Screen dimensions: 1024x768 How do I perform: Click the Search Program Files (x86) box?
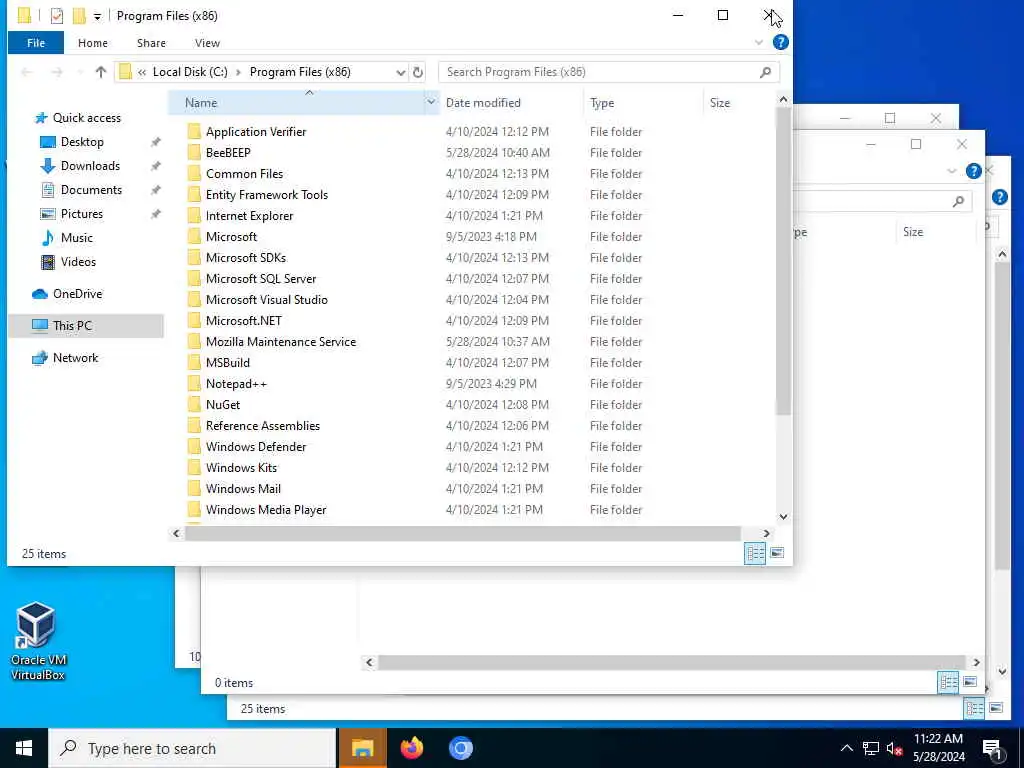(x=601, y=72)
